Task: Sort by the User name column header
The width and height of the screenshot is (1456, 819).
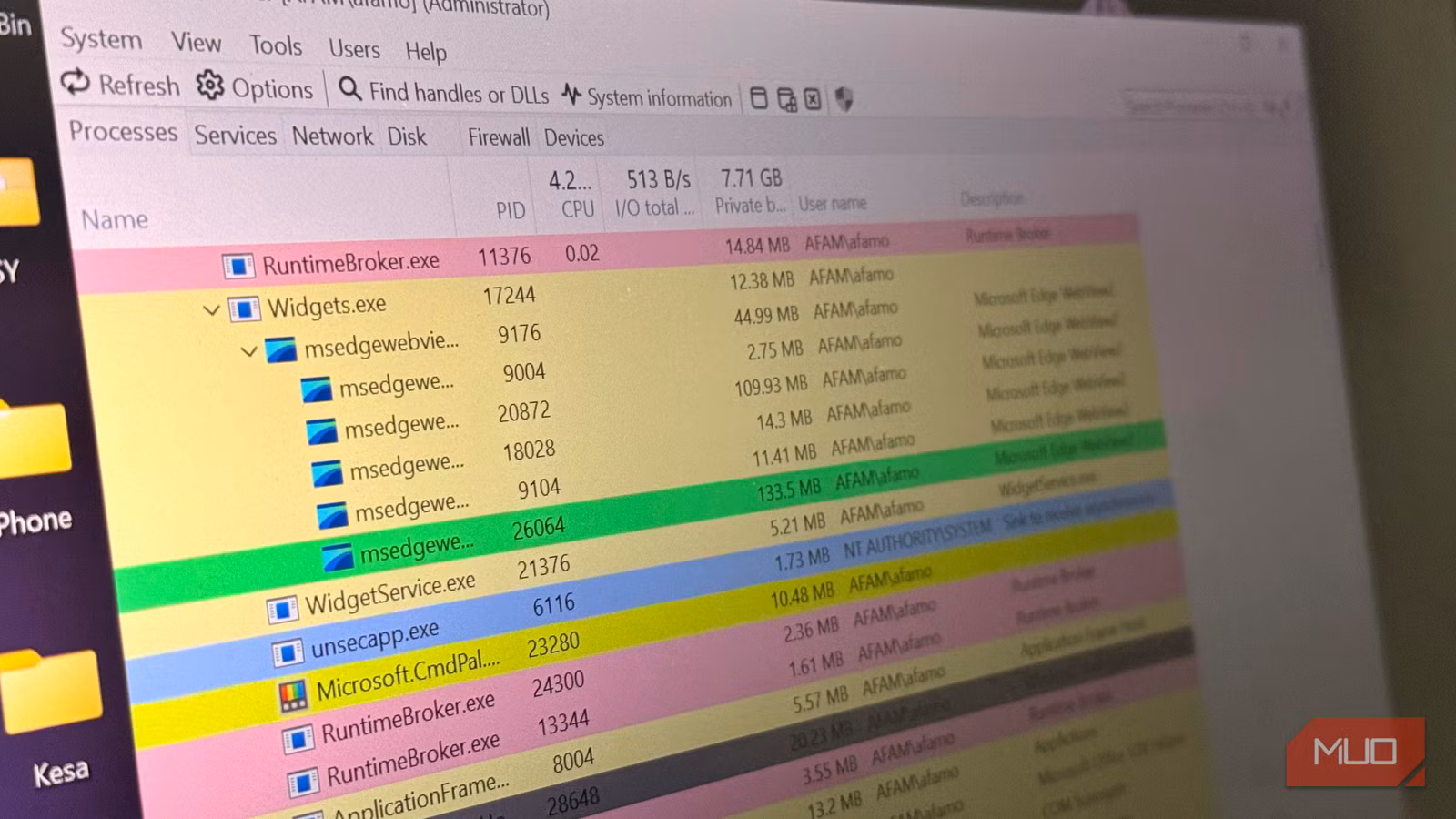Action: 832,204
